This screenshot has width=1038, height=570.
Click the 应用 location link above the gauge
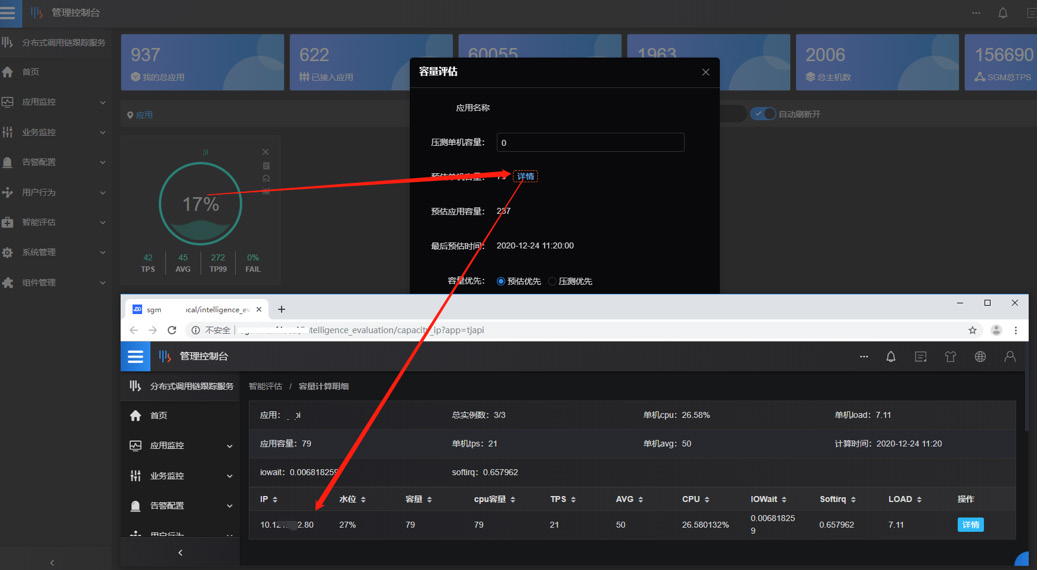pyautogui.click(x=140, y=115)
